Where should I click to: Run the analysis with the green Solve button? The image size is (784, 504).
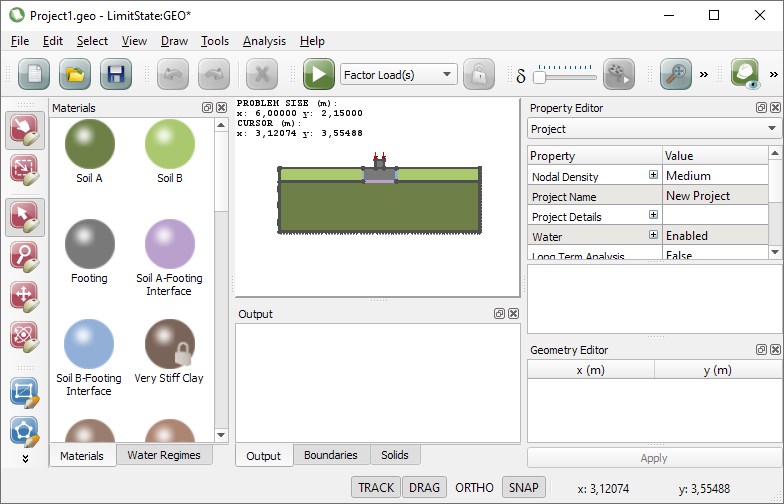319,75
